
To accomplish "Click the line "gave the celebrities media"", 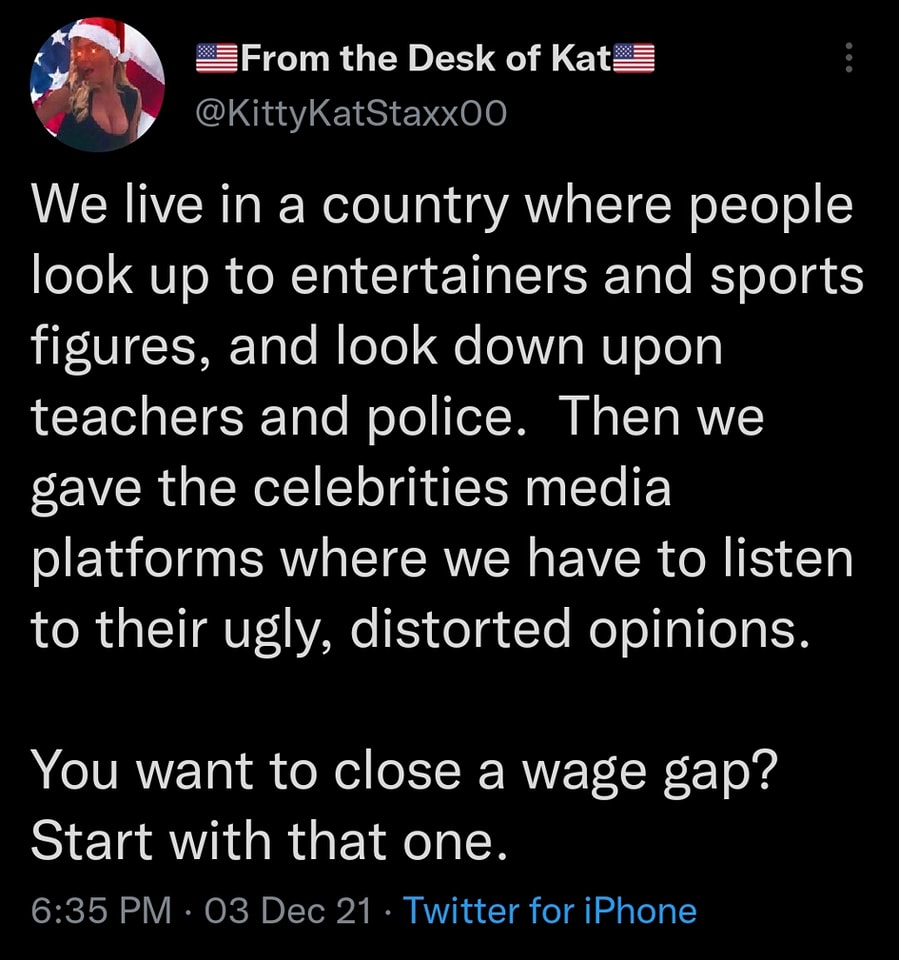I will click(x=350, y=490).
